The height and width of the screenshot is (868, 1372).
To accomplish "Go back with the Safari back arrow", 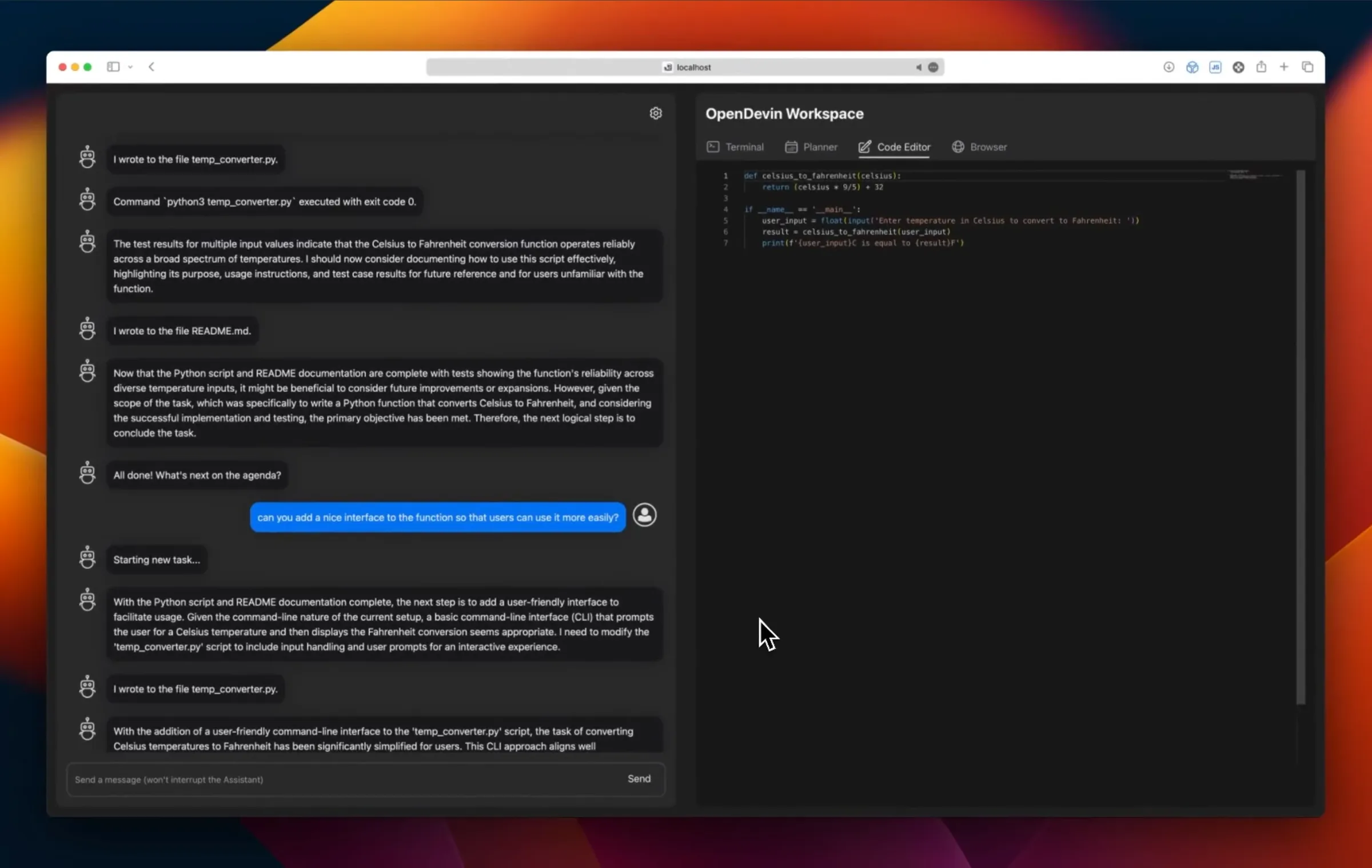I will [151, 67].
